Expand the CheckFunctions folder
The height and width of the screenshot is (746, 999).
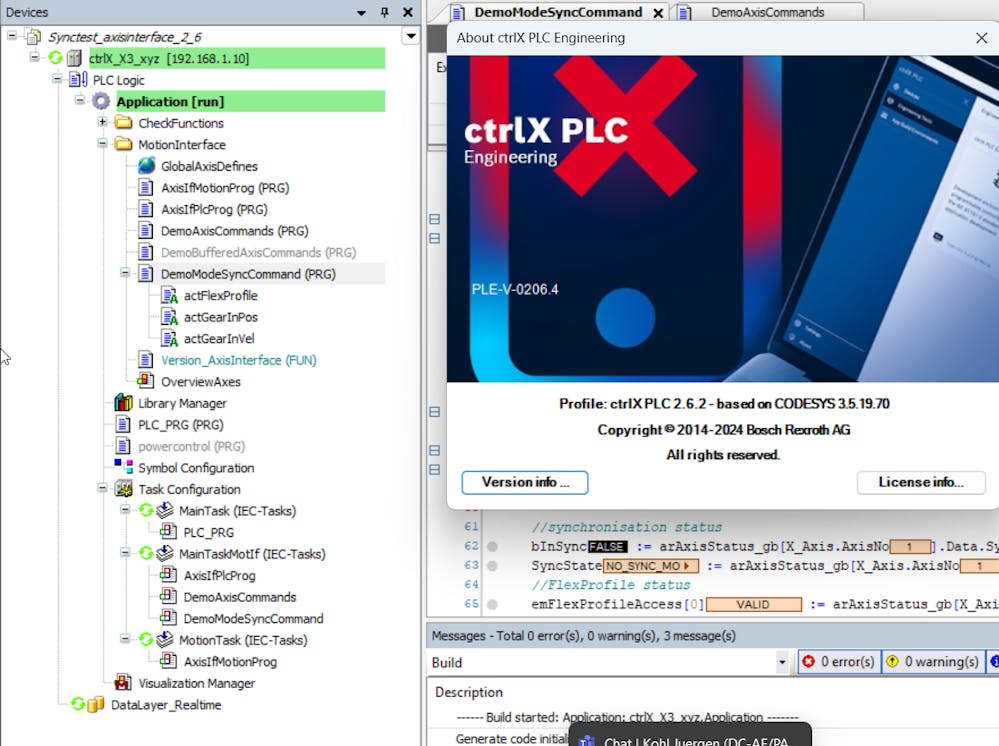tap(102, 123)
